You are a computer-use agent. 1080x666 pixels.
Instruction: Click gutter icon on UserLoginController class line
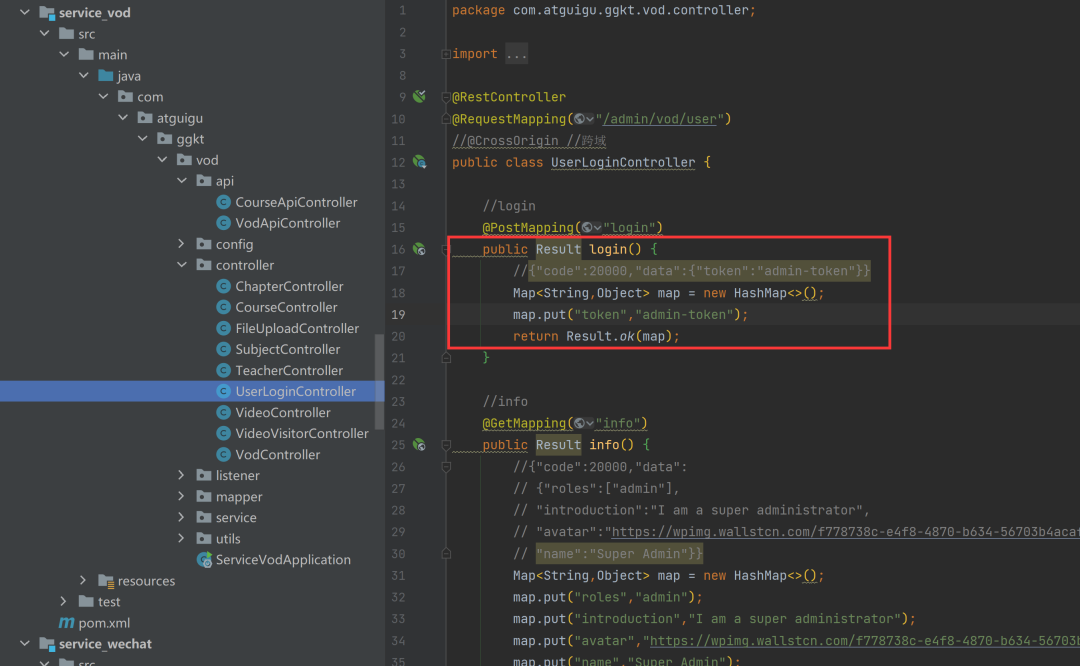point(419,162)
